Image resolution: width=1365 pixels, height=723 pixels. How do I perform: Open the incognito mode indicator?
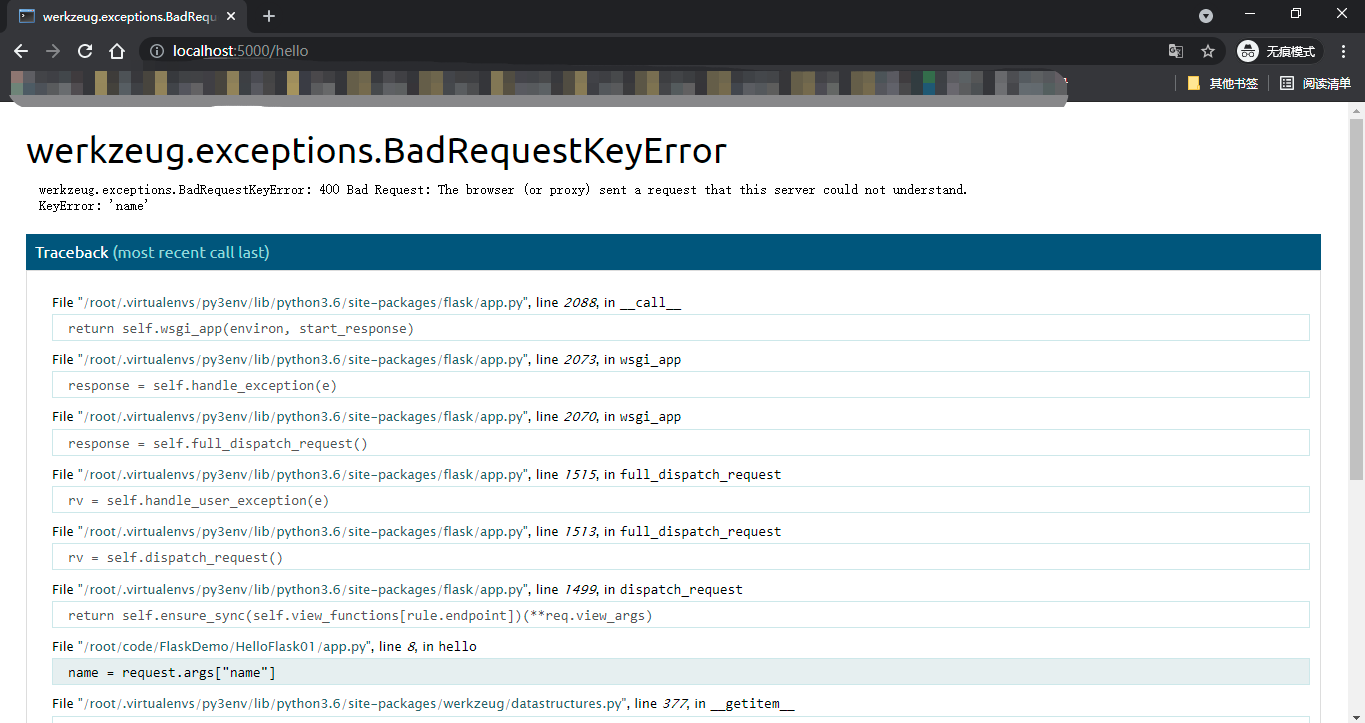1279,51
